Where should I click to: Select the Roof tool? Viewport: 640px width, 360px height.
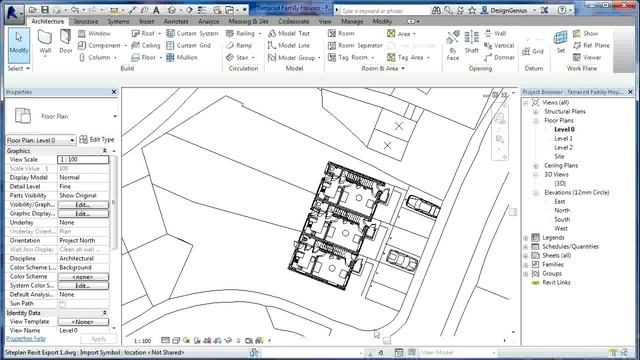click(x=145, y=33)
